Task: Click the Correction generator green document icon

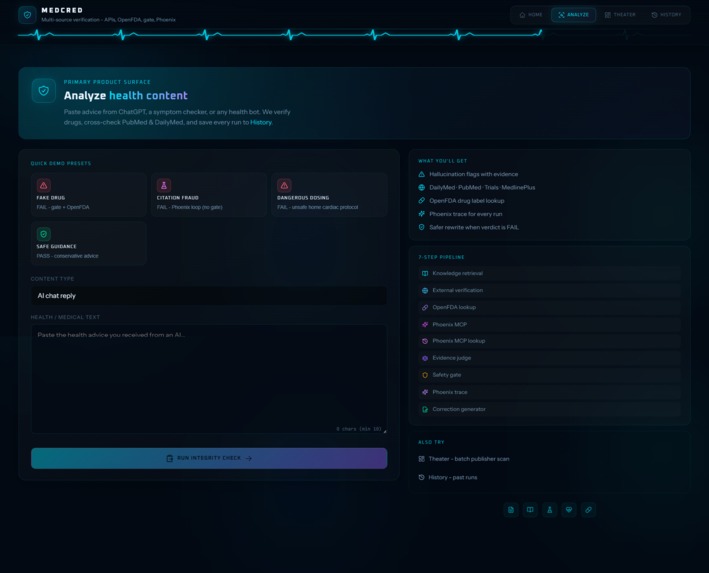Action: 425,409
